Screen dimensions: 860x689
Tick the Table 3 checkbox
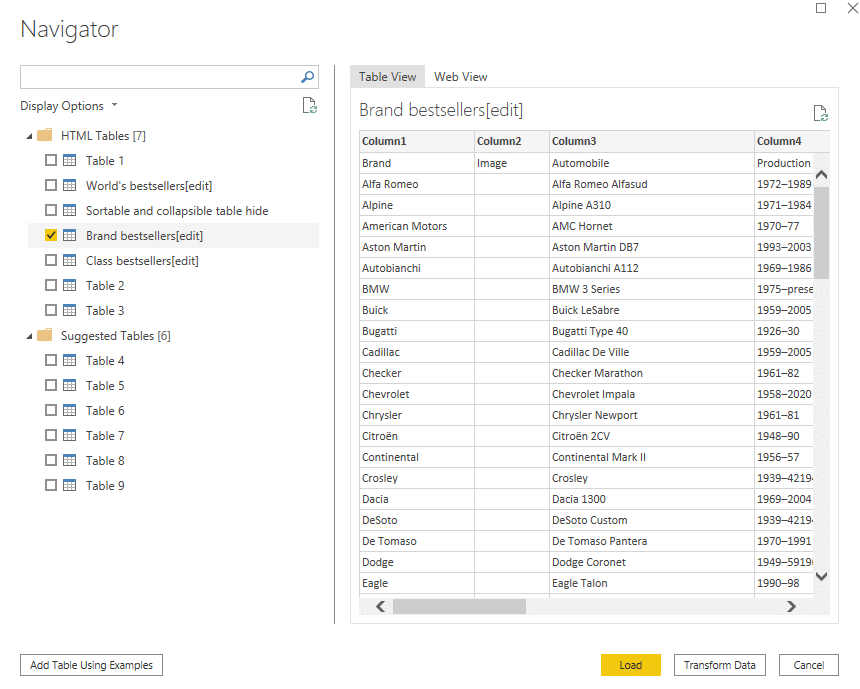click(x=51, y=310)
